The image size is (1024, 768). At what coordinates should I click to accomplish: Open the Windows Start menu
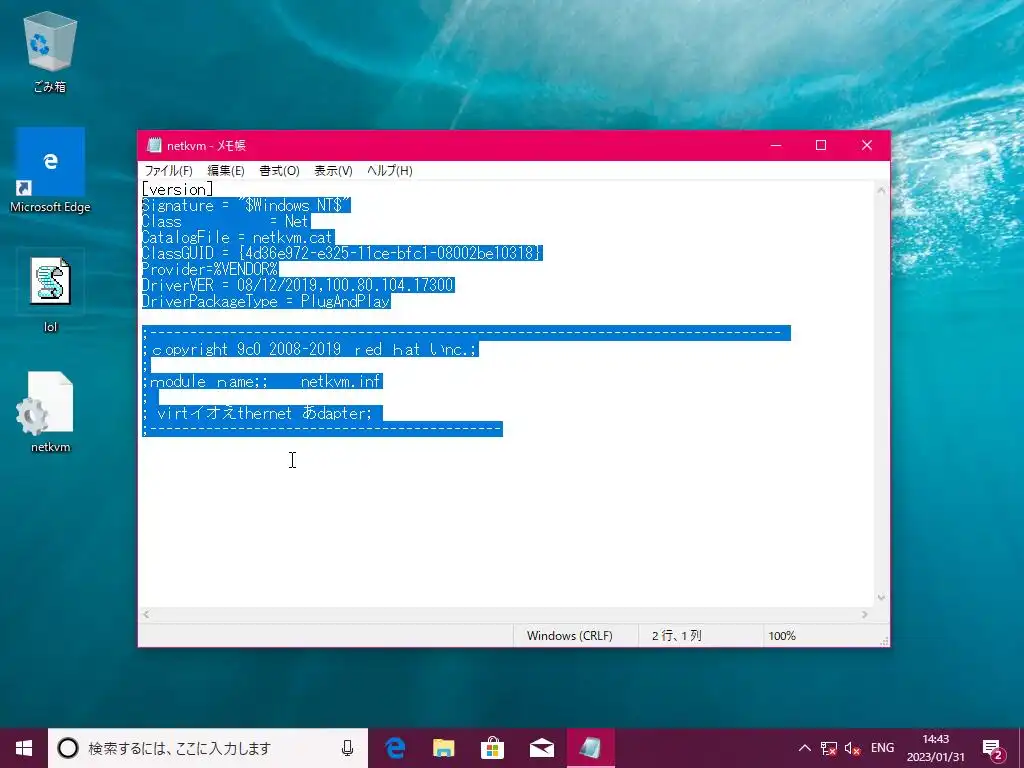coord(24,748)
